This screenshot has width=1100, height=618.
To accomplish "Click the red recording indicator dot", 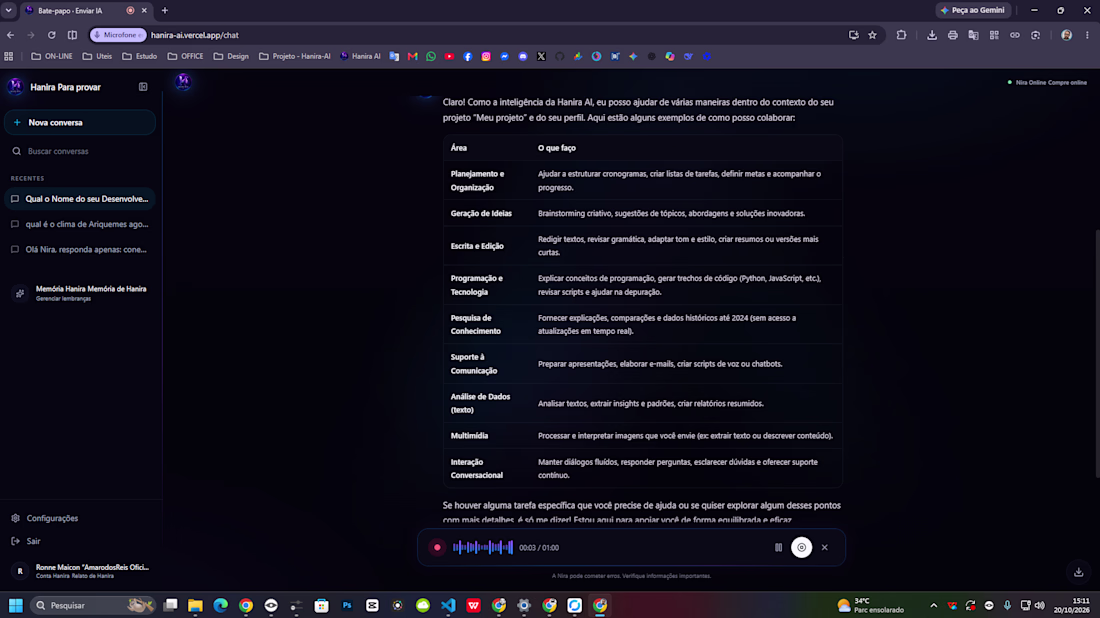I will 437,547.
